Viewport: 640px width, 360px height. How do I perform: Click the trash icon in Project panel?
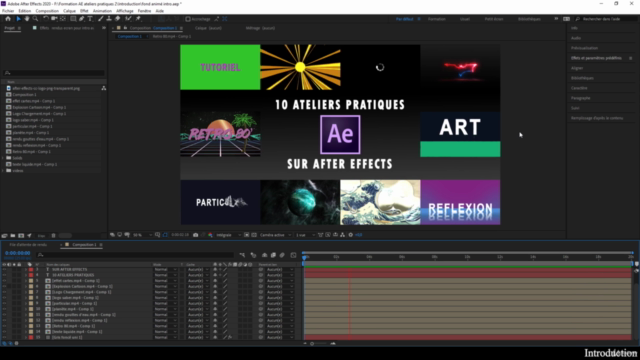point(53,236)
